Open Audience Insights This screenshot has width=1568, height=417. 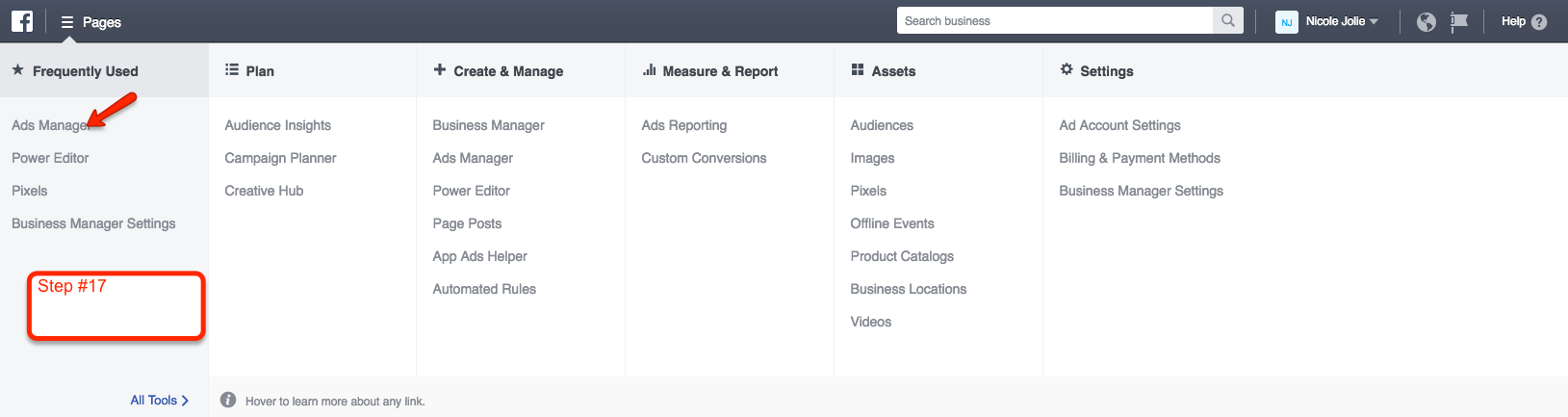pos(278,125)
